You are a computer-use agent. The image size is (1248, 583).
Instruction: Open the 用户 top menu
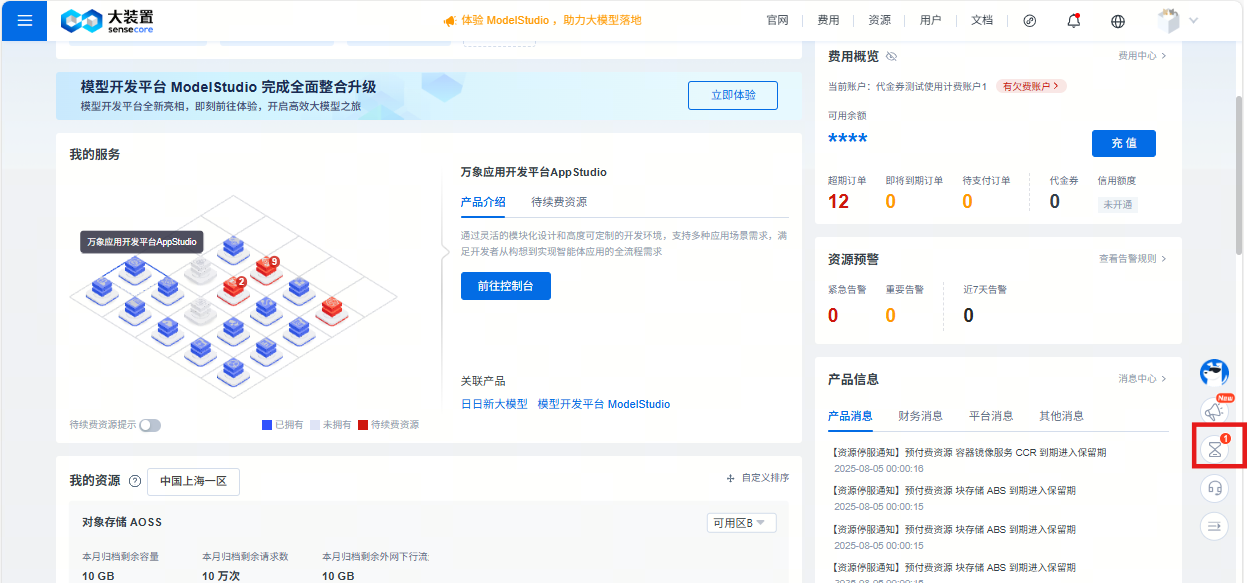point(930,20)
